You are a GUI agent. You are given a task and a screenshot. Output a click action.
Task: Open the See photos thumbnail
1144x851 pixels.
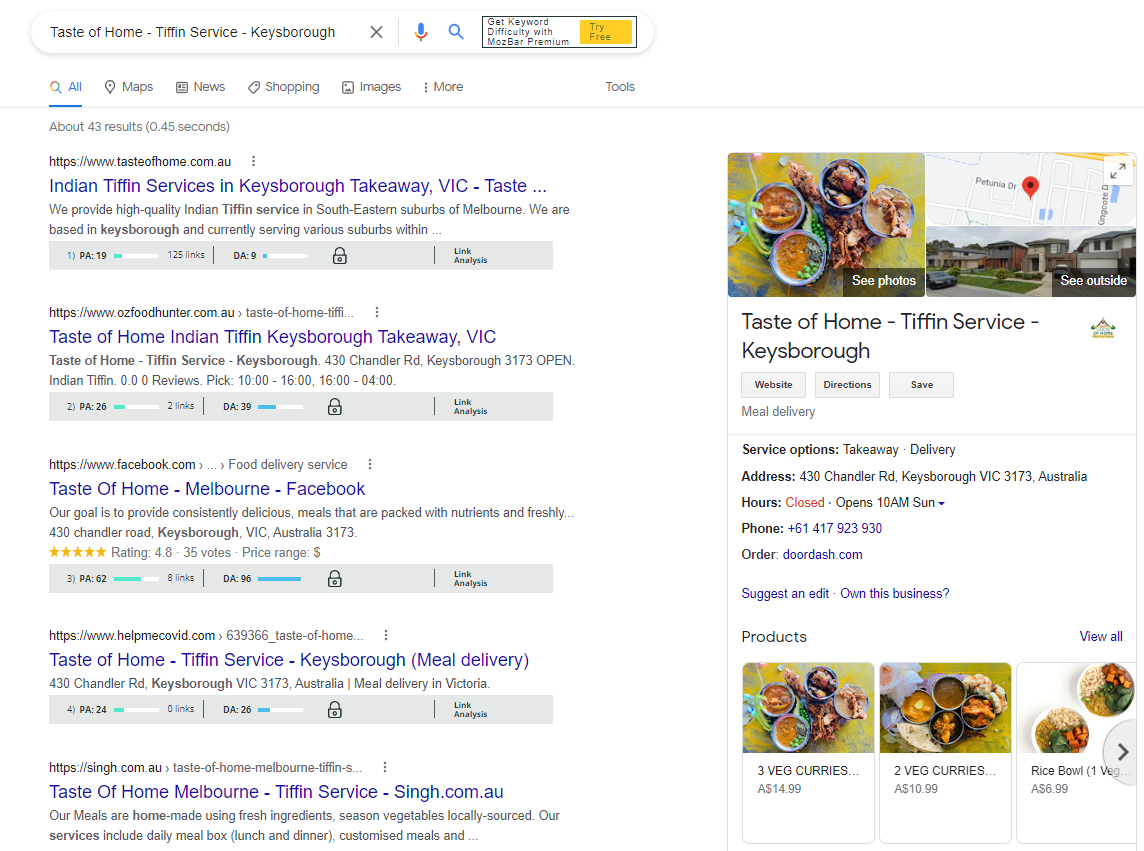(x=826, y=225)
